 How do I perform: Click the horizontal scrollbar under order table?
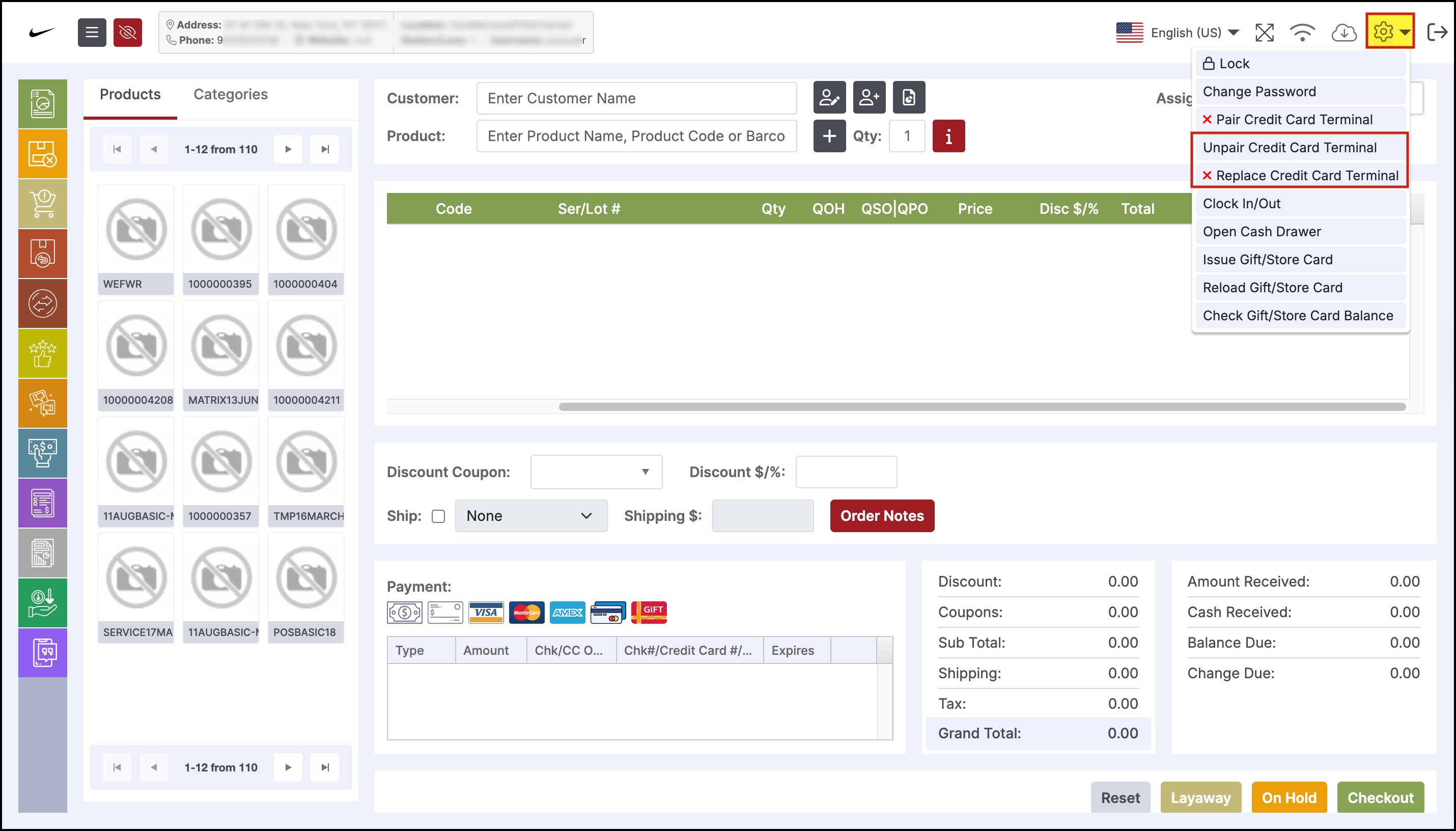[x=982, y=407]
